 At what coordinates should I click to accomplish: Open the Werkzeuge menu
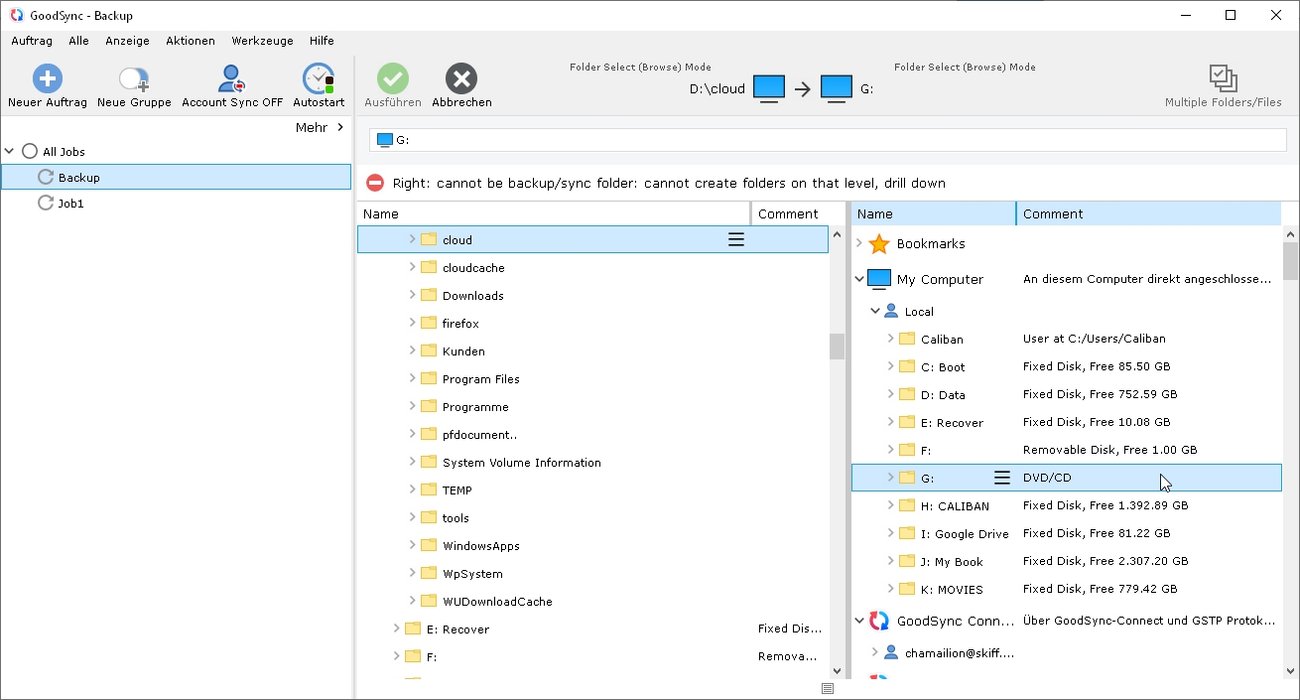tap(262, 41)
